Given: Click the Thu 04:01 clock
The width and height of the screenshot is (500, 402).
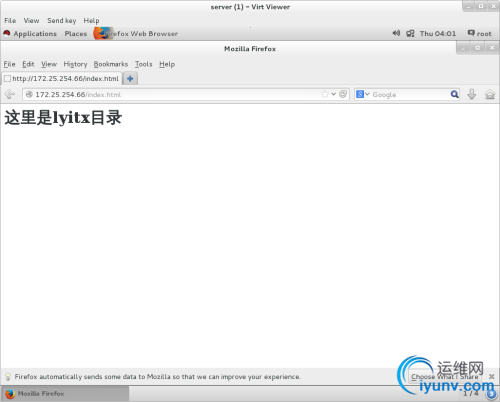Looking at the screenshot, I should tap(438, 33).
